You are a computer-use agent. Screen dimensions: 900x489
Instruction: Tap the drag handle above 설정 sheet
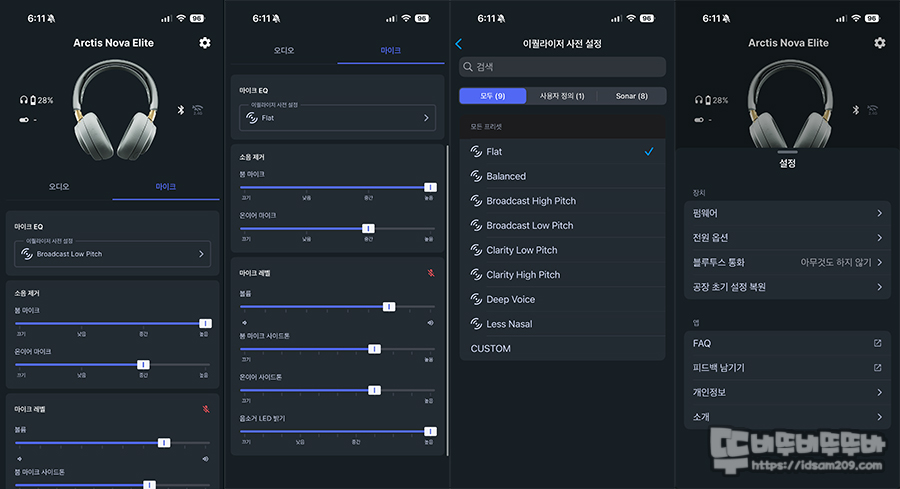click(x=787, y=152)
